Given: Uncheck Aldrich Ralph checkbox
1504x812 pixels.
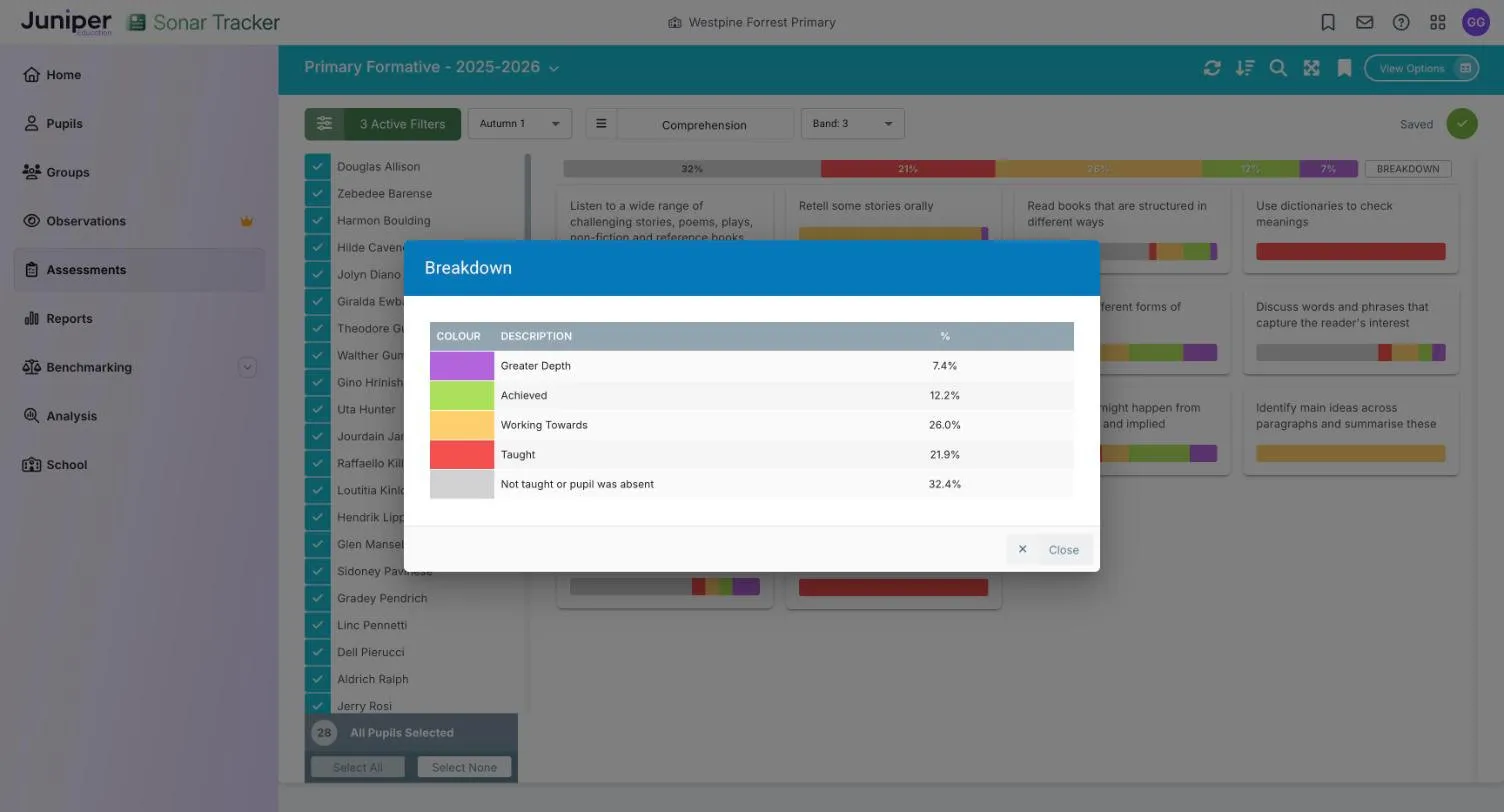Looking at the screenshot, I should (x=317, y=680).
